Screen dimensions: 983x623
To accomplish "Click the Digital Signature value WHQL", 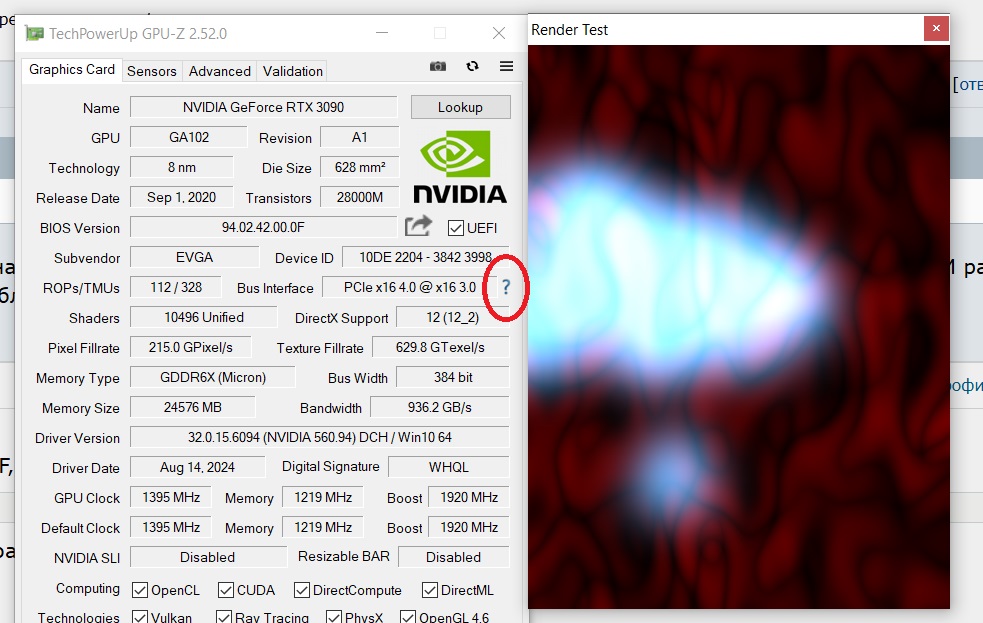I will (x=449, y=468).
